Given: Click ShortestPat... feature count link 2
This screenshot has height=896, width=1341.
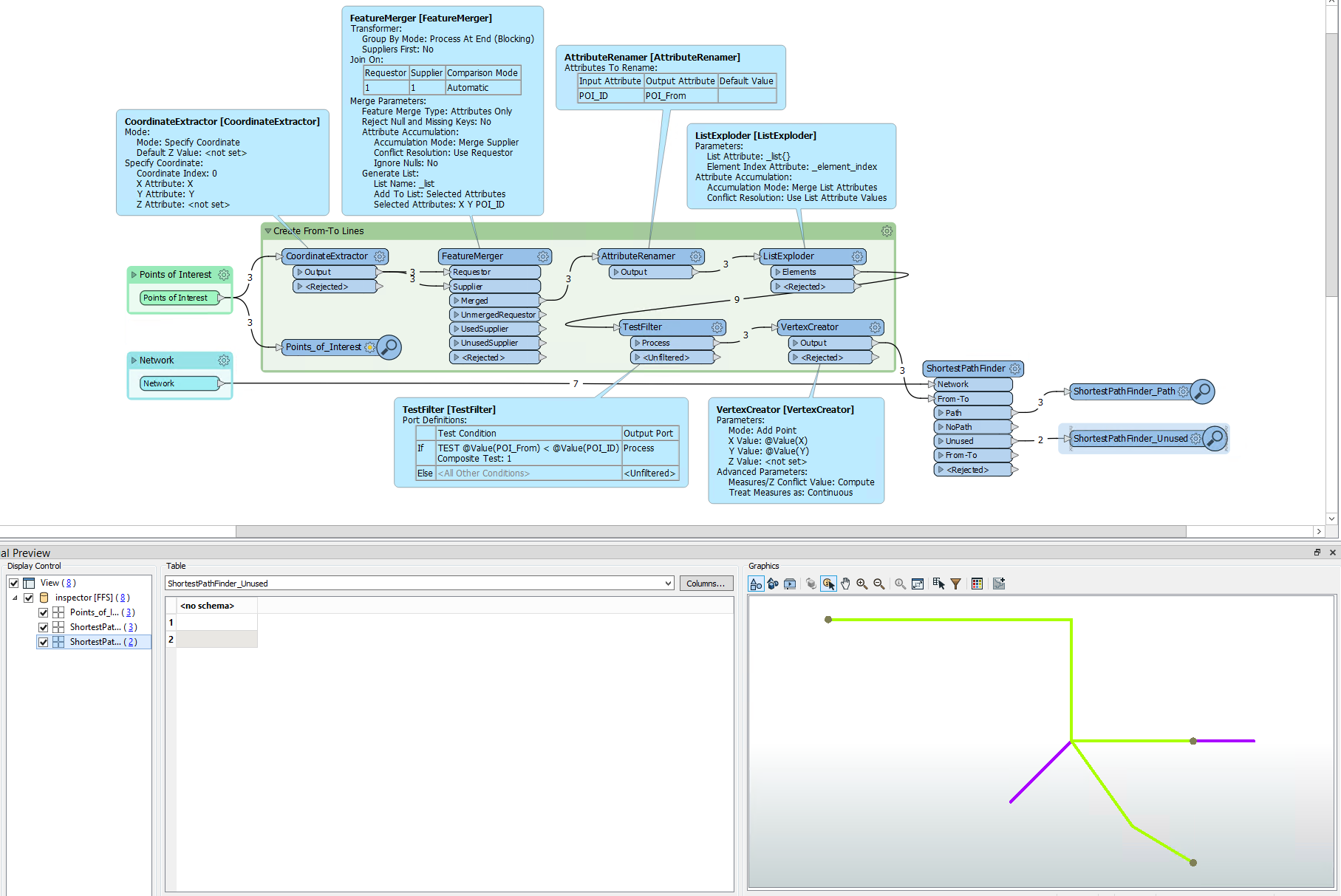Looking at the screenshot, I should click(132, 642).
